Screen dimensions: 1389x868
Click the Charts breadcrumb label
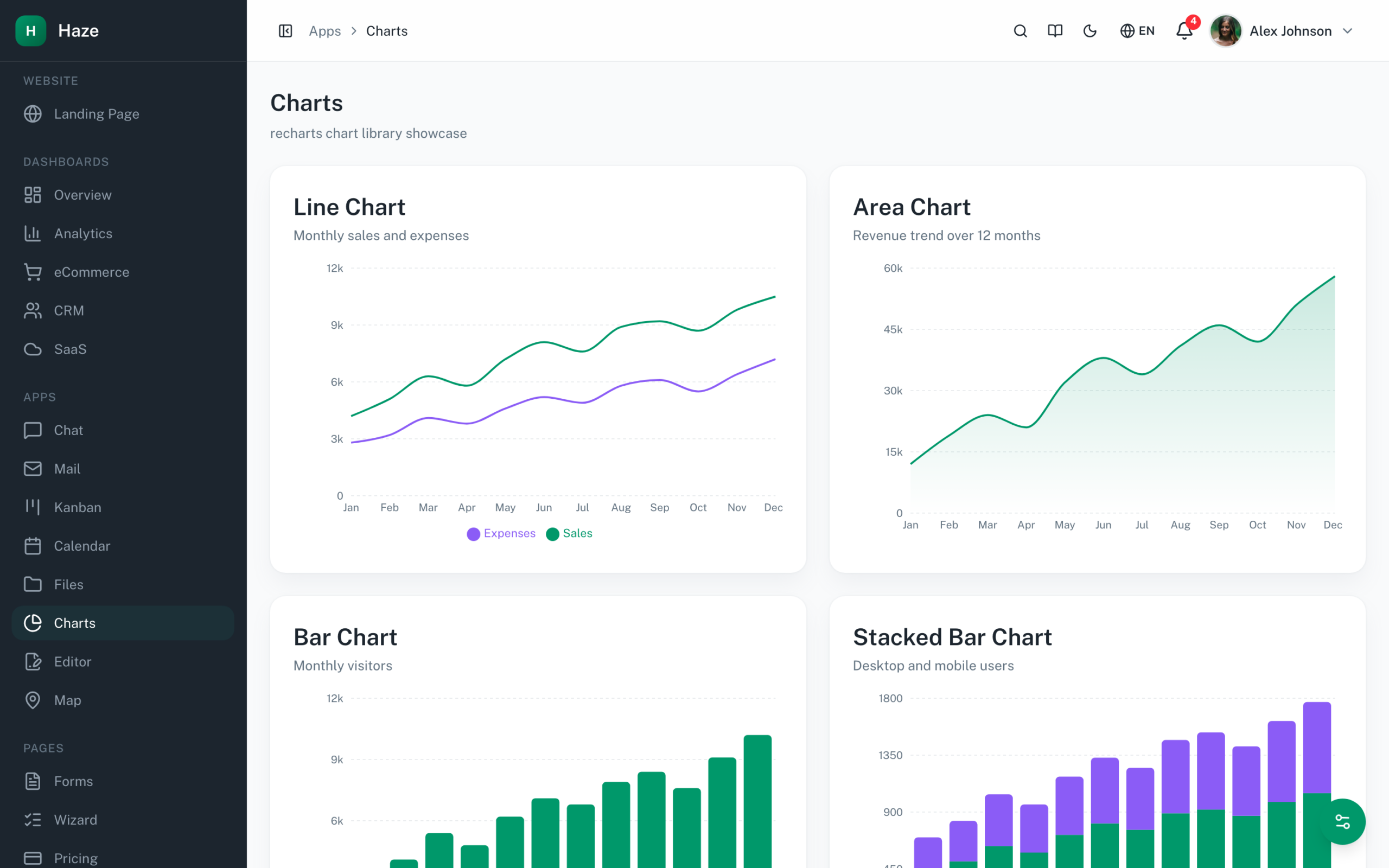coord(387,31)
